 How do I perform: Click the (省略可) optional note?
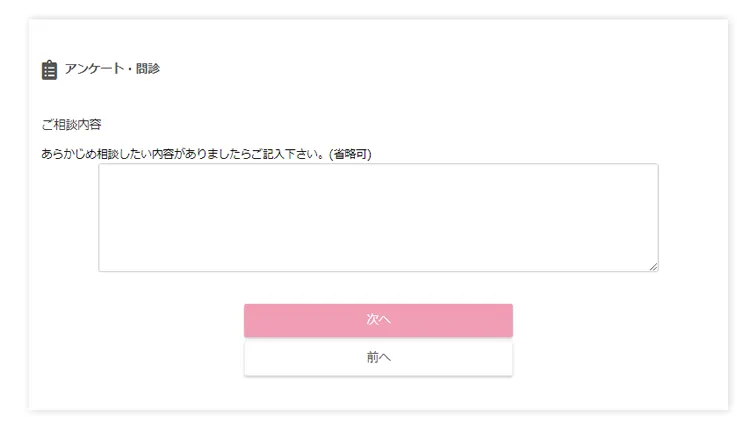[x=350, y=154]
